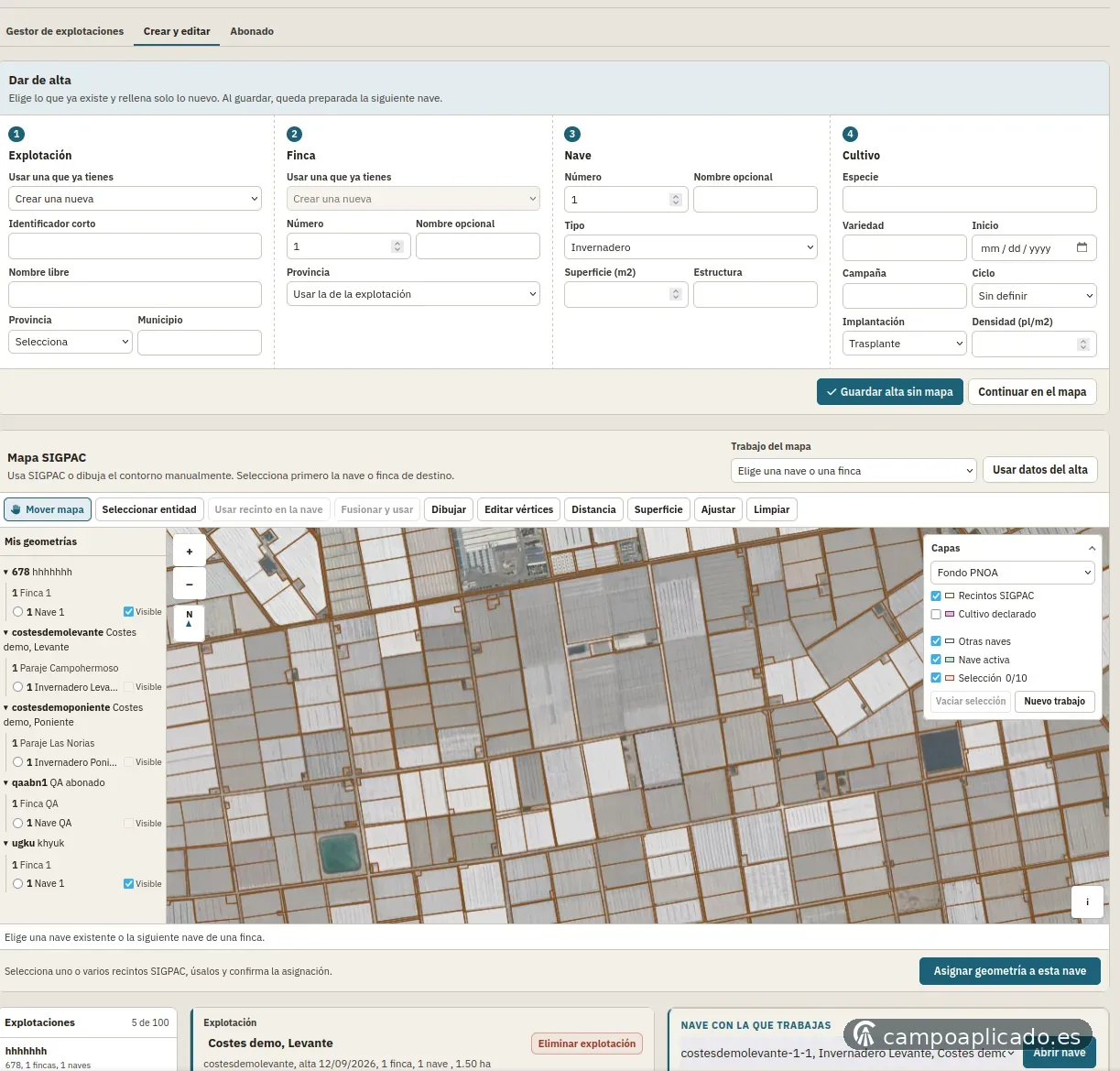
Task: Clear the map with Limpiar
Action: click(x=772, y=509)
